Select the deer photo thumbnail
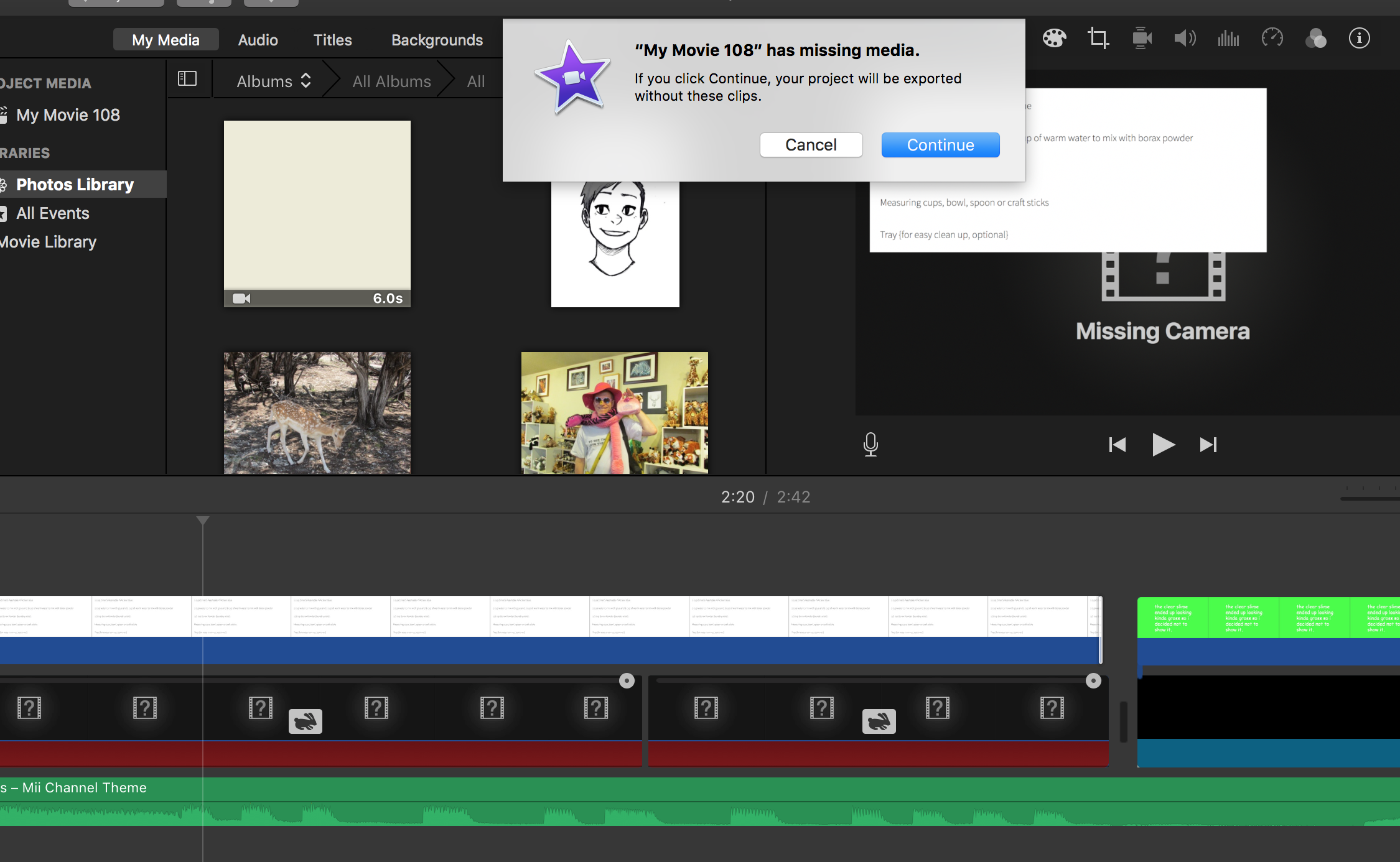The width and height of the screenshot is (1400, 862). point(317,412)
